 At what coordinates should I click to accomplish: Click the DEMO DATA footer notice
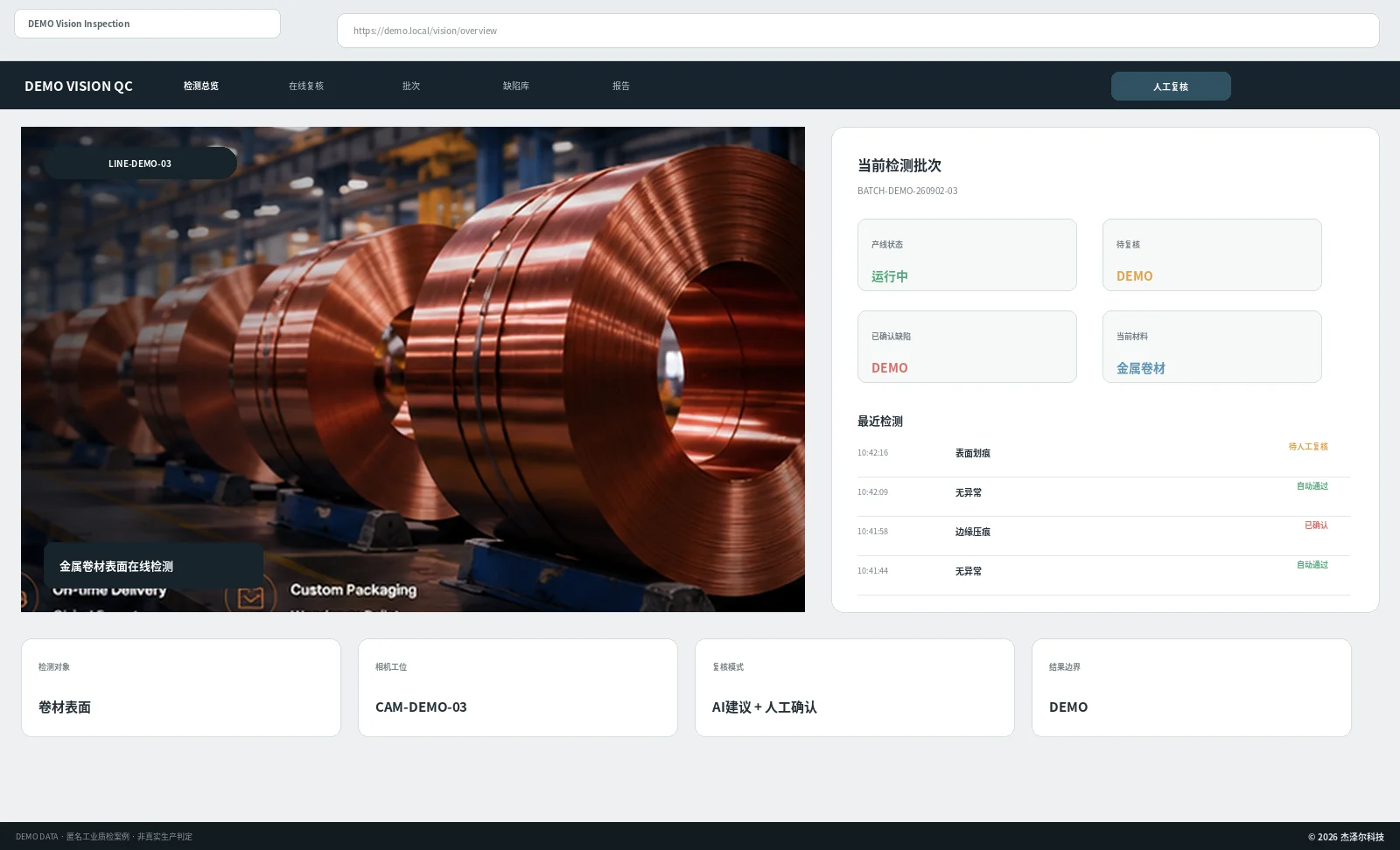coord(104,837)
